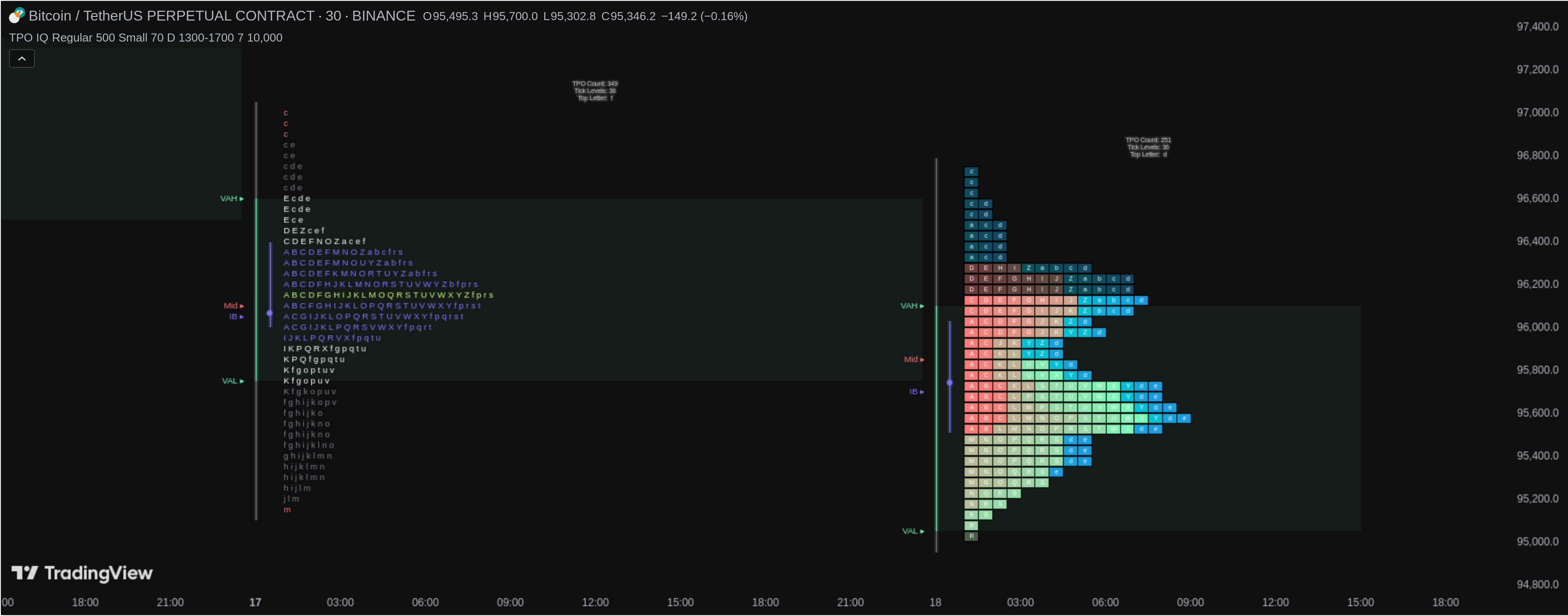Click the right profile's purple IB marker
The height and width of the screenshot is (616, 1568).
tap(916, 392)
